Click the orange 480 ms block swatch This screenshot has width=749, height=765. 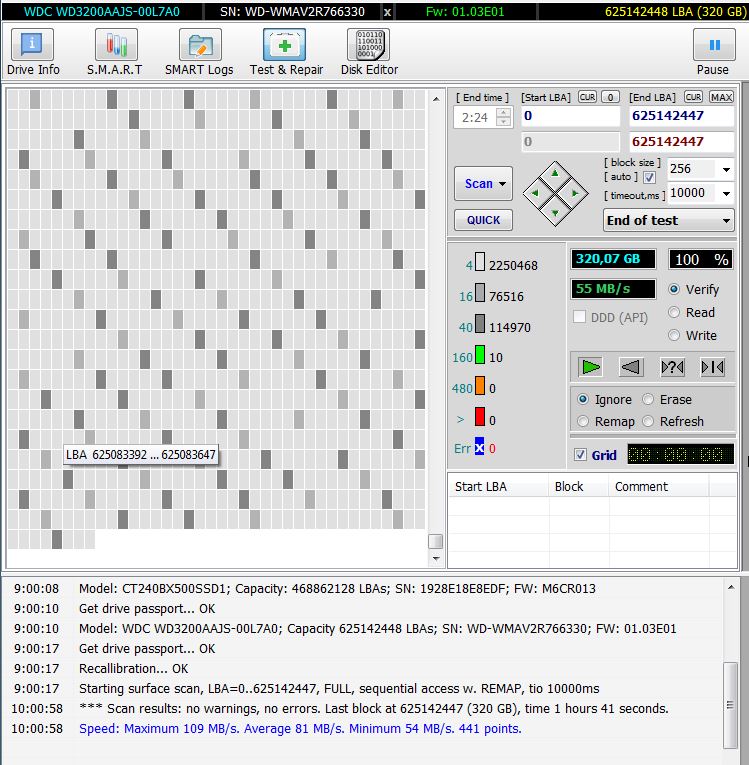480,385
